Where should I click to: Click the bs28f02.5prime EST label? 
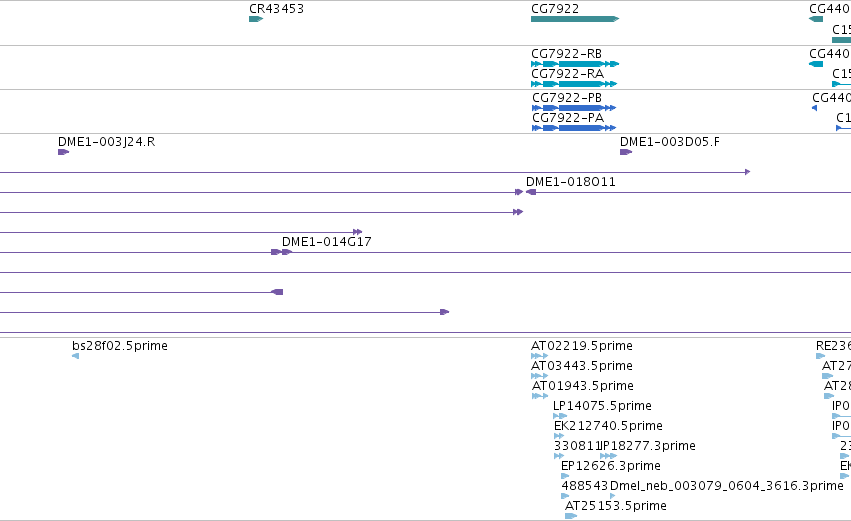click(x=120, y=346)
